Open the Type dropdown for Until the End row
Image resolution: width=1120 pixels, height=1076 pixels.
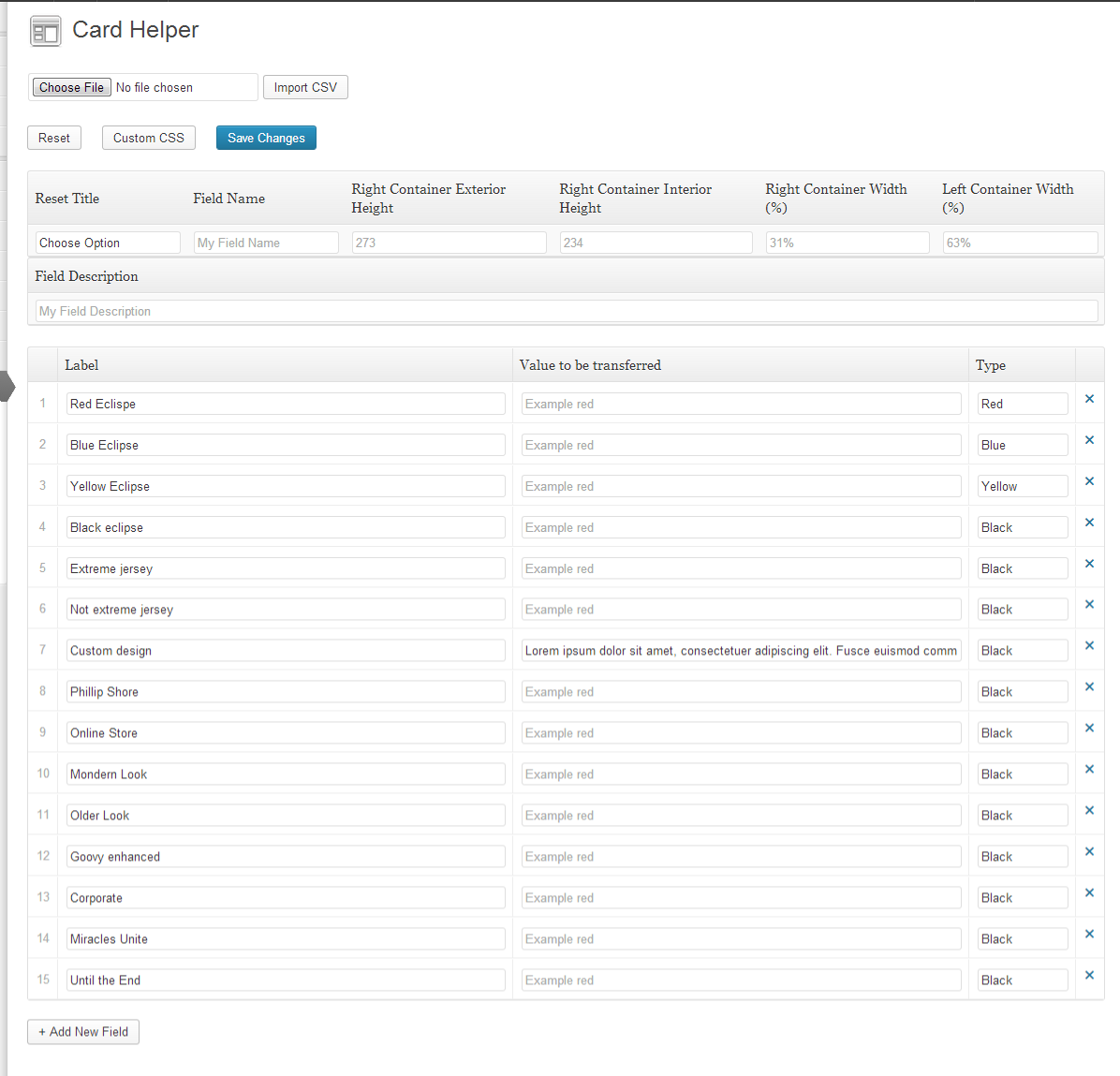1023,980
